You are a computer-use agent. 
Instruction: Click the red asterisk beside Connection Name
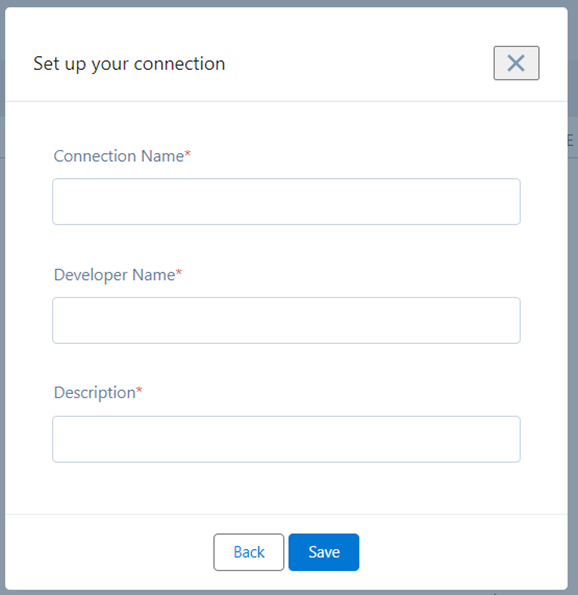[x=187, y=154]
